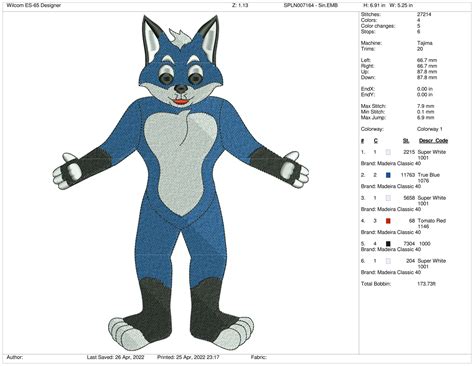Screen dimensions: 474x366
Task: Click the 'Fabric:' footer field
Action: tap(259, 357)
